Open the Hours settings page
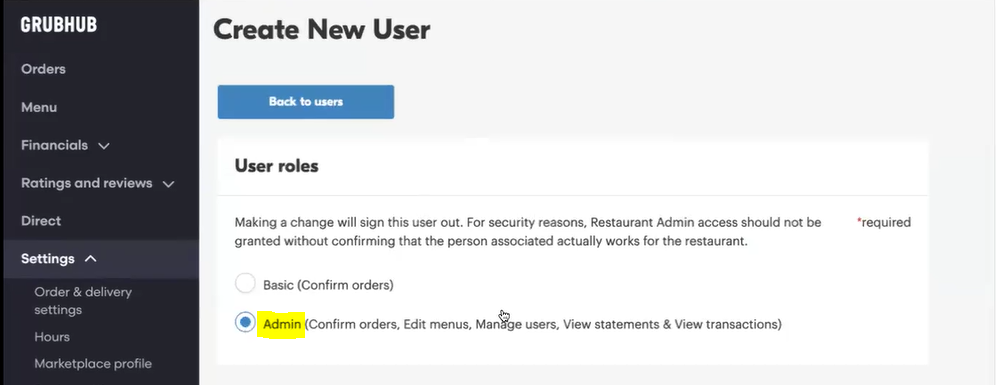The width and height of the screenshot is (996, 385). pyautogui.click(x=52, y=337)
